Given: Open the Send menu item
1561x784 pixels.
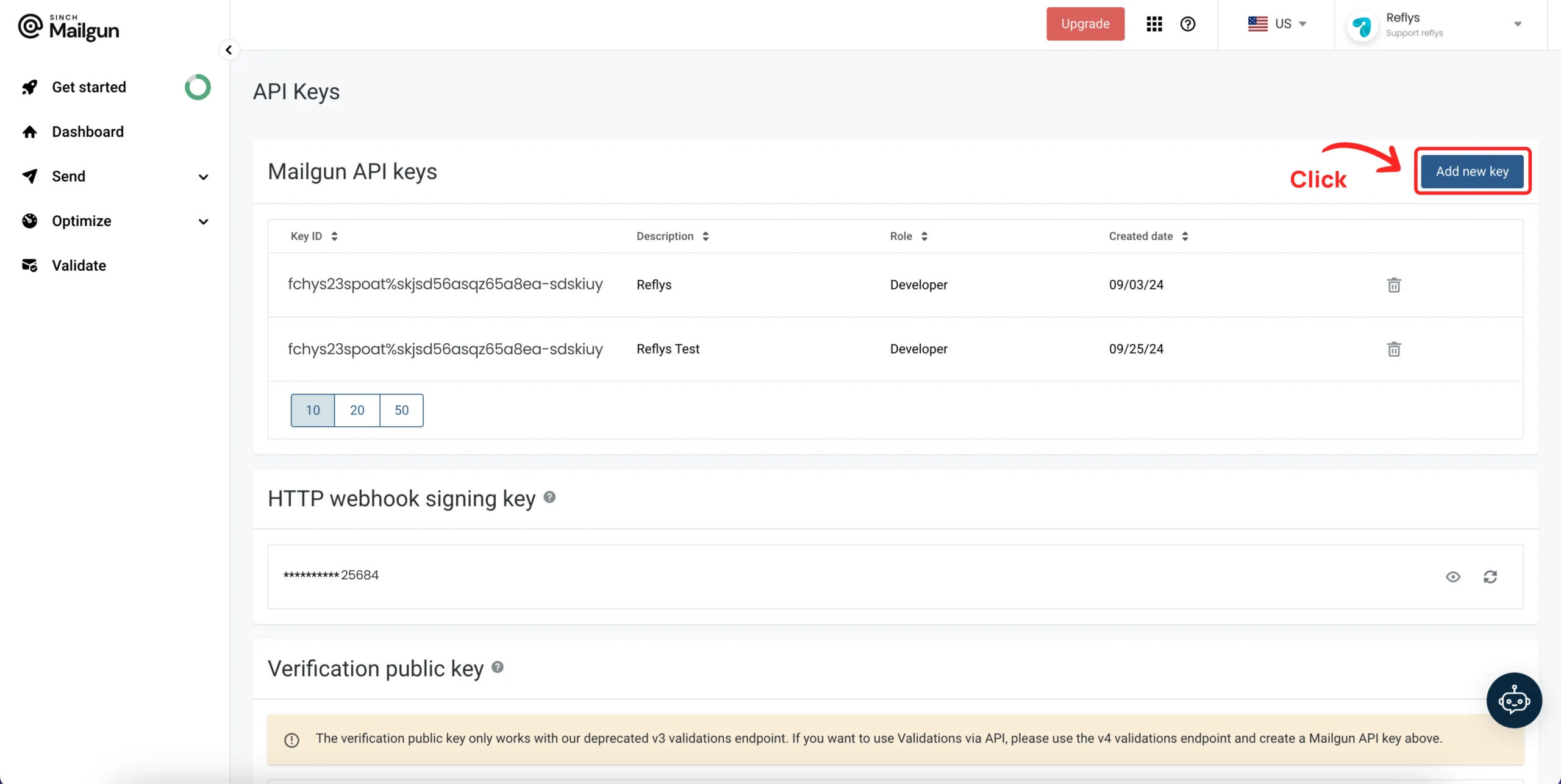Looking at the screenshot, I should pyautogui.click(x=68, y=176).
